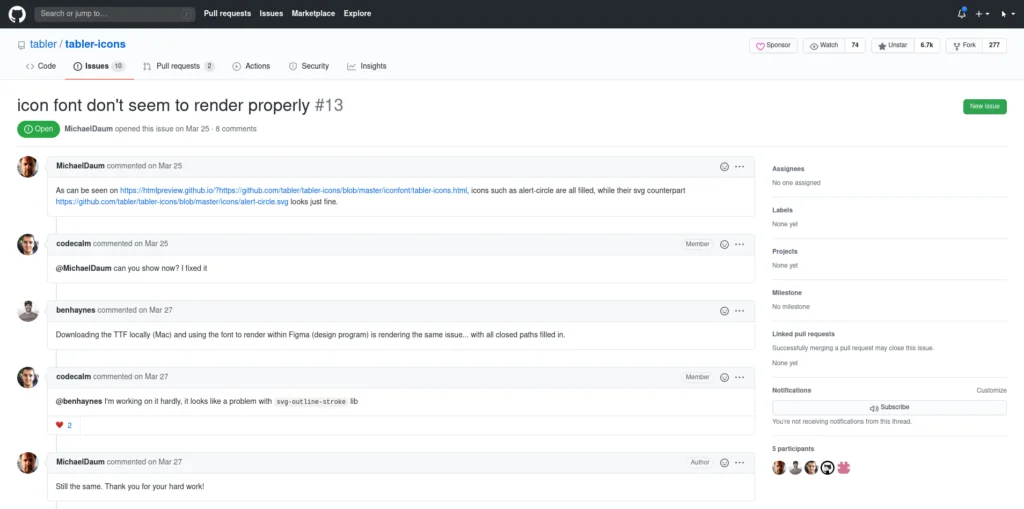1024x509 pixels.
Task: Add reaction to MichaelDaum's Mar 25 comment
Action: [724, 167]
